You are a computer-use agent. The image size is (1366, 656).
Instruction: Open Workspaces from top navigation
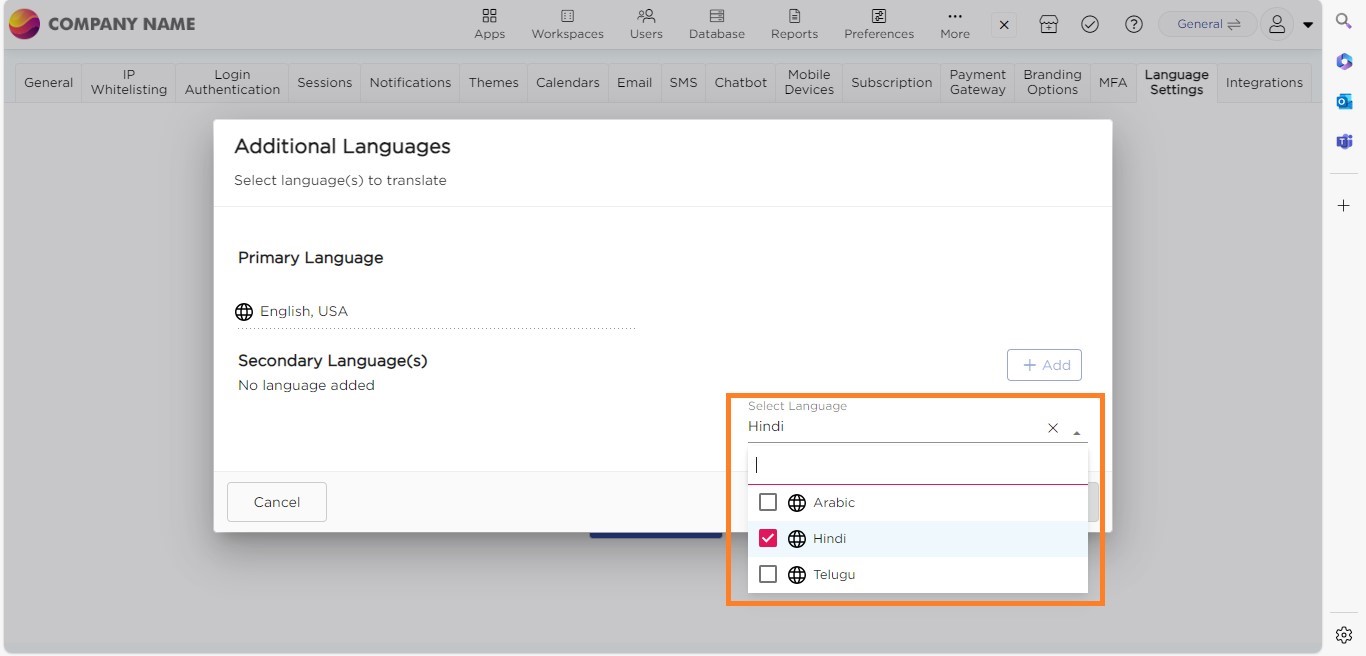click(567, 24)
